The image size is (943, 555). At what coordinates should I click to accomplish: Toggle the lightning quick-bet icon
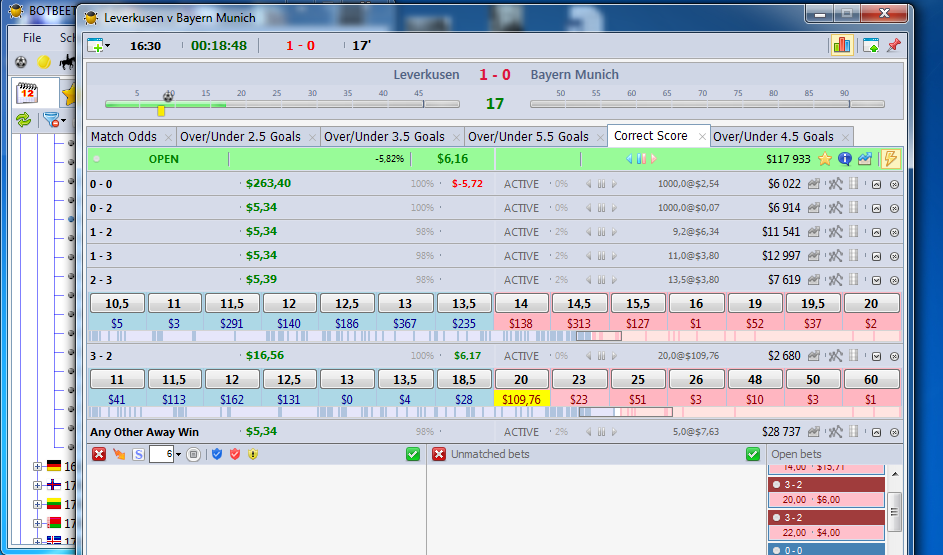890,159
